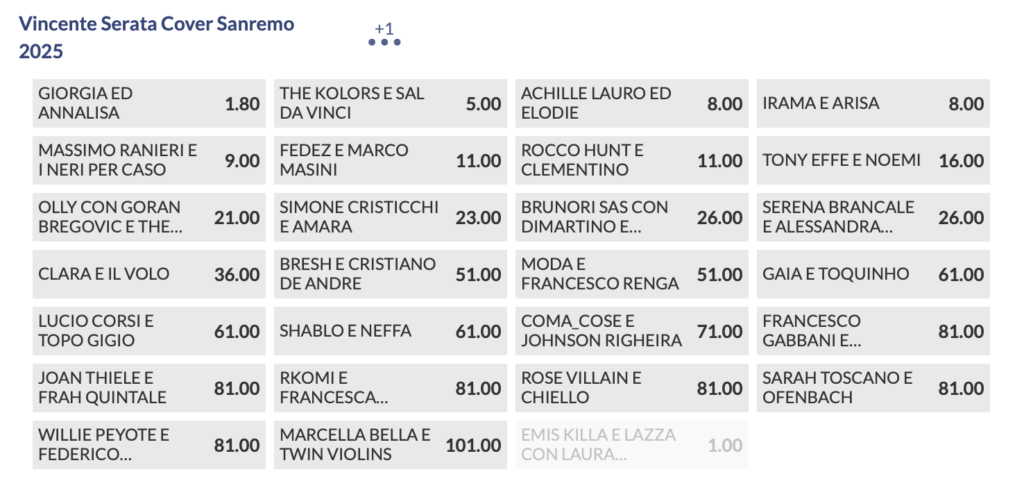Viewport: 1024px width, 490px height.
Task: Click the three-dots more options icon
Action: 384,42
